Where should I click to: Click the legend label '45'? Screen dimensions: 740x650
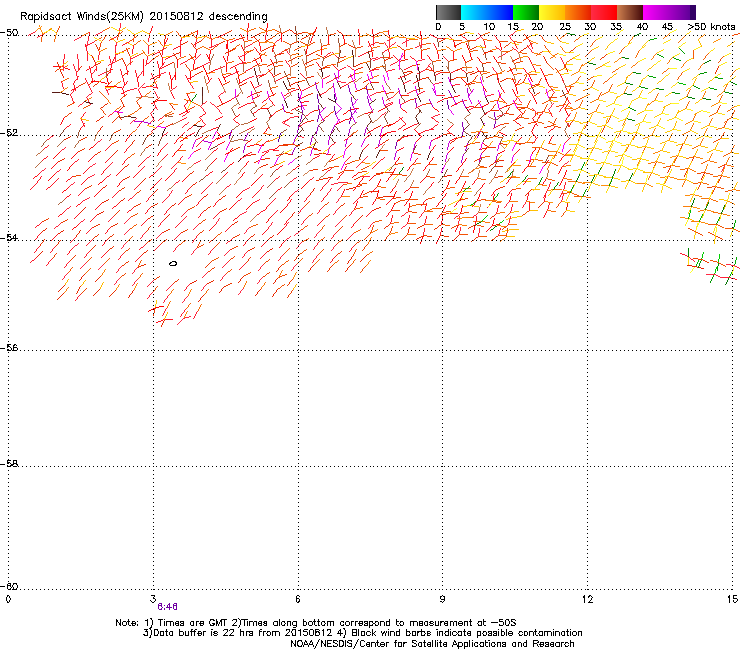(667, 27)
